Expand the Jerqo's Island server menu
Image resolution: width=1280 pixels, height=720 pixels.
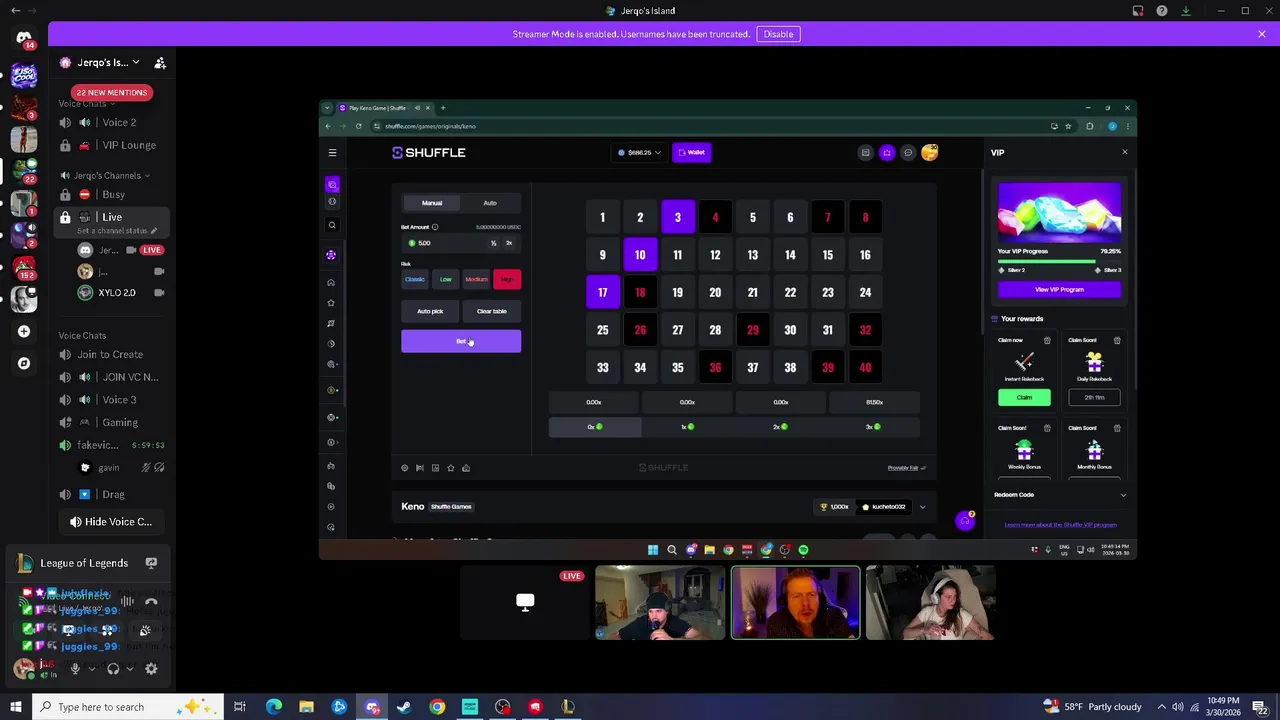(110, 63)
